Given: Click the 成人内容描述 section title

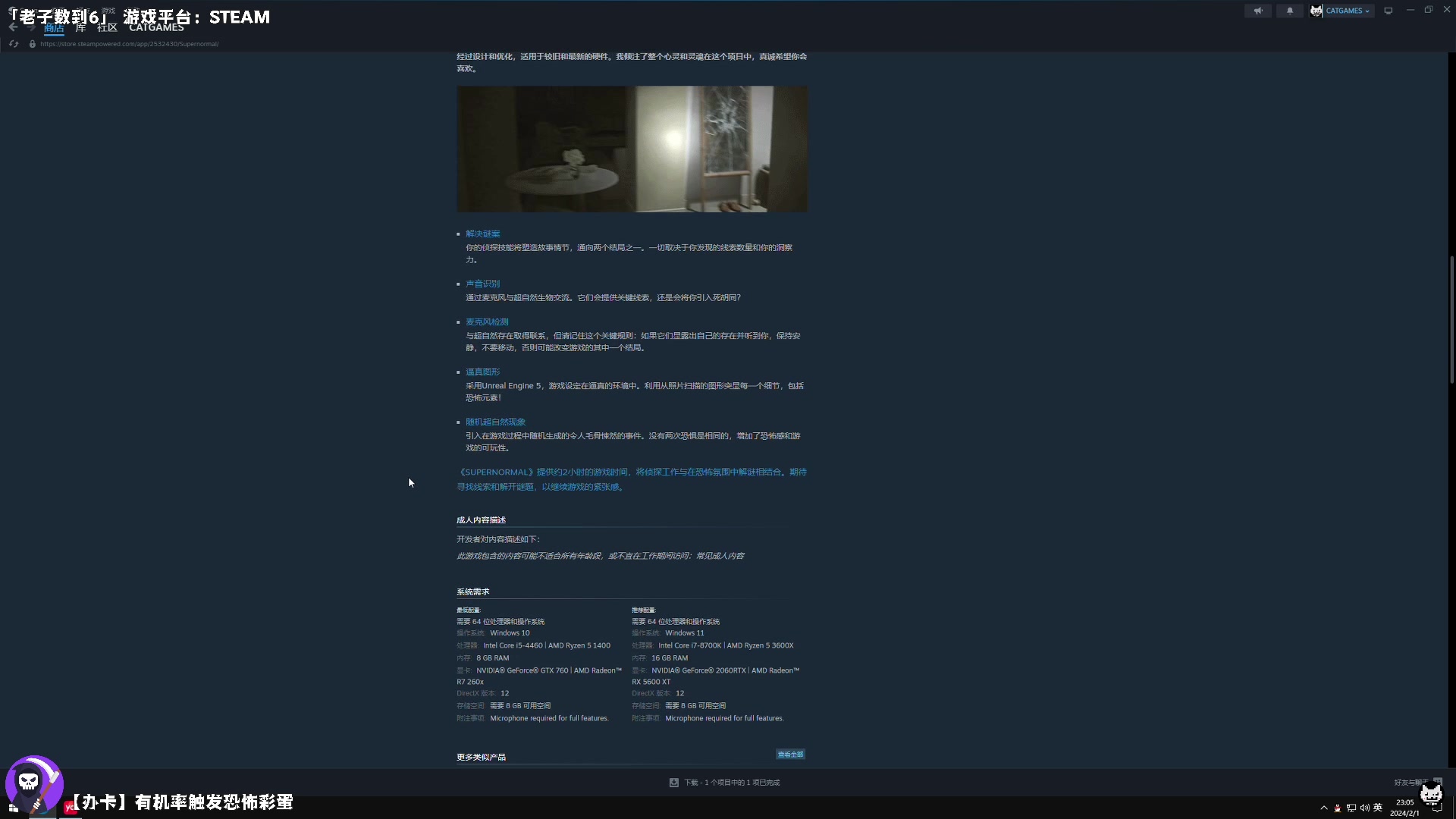Looking at the screenshot, I should [x=481, y=520].
